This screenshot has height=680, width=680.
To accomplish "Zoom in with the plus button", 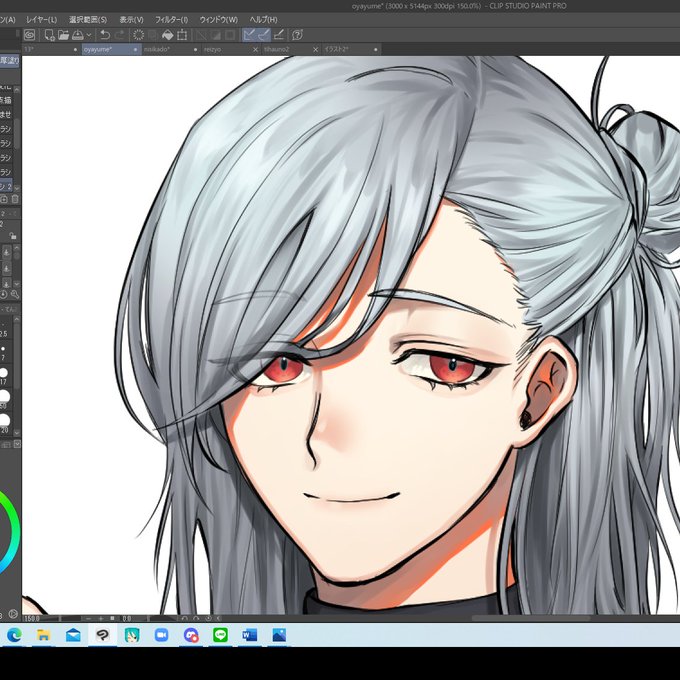I will (x=101, y=619).
